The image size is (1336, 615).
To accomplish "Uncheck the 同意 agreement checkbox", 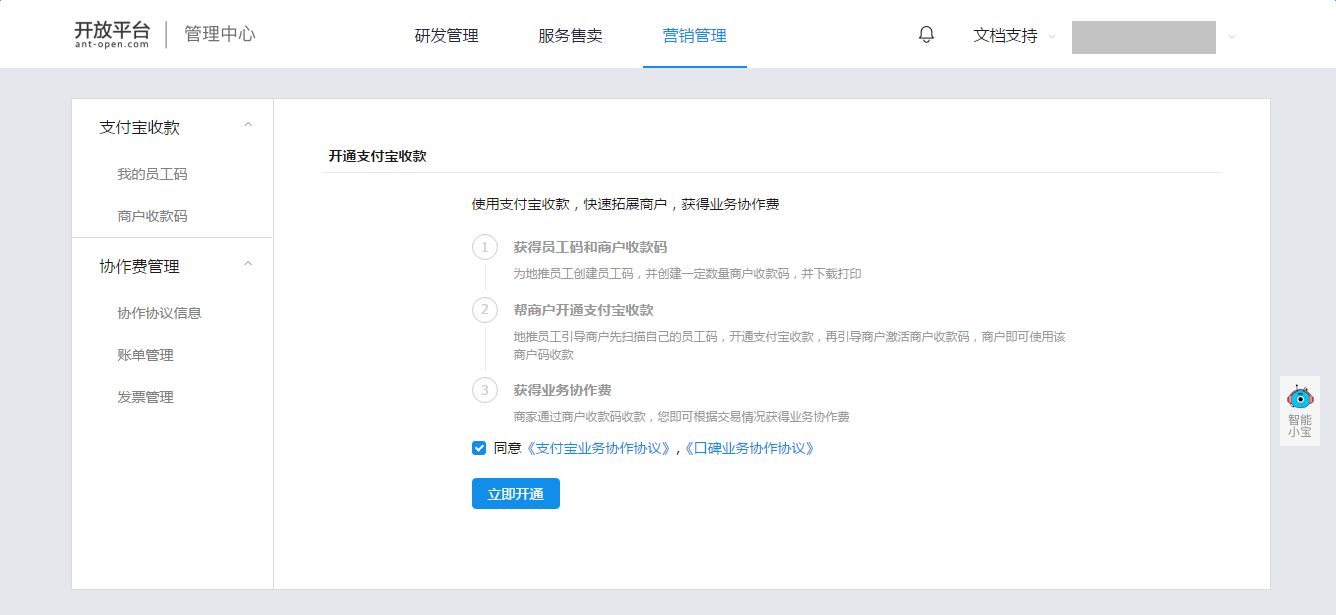I will pyautogui.click(x=479, y=448).
